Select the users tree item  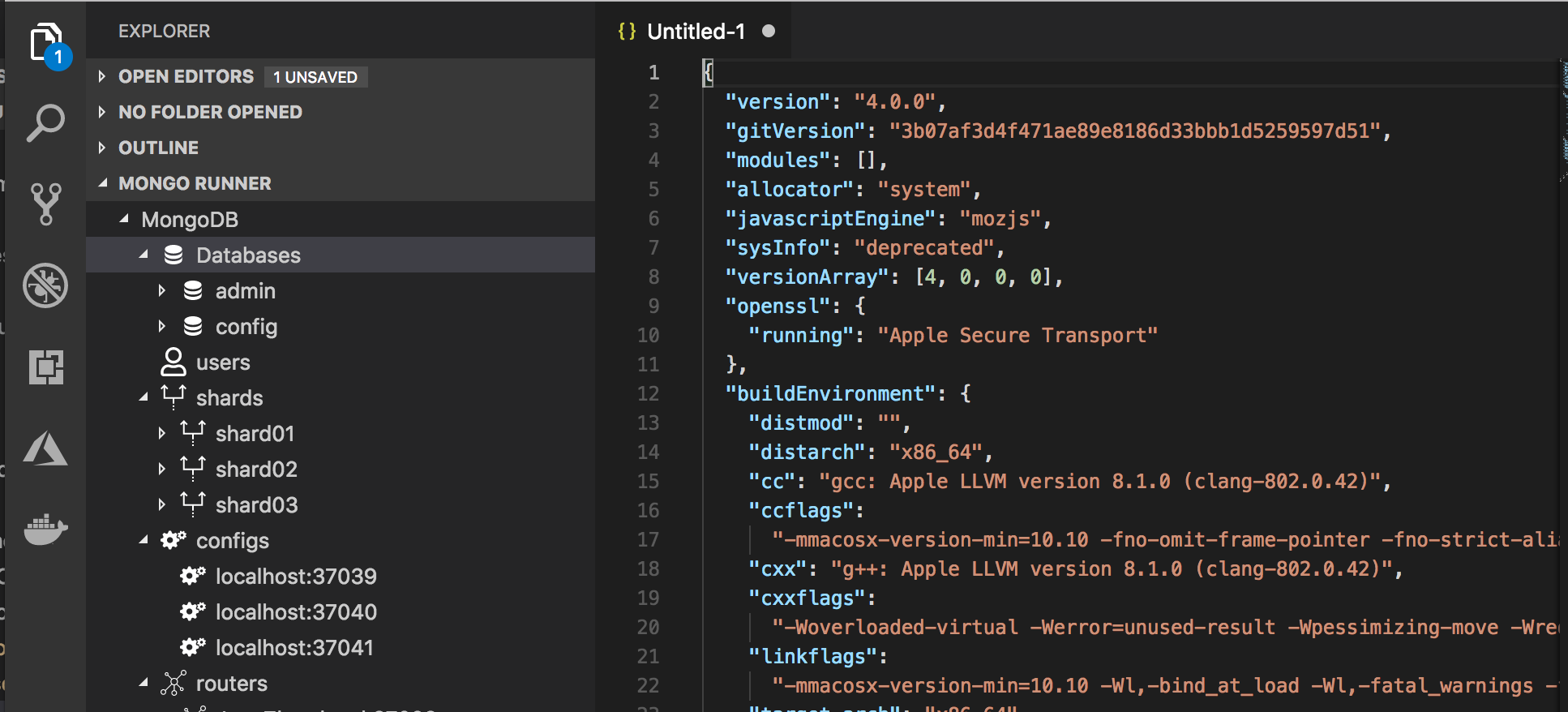(341, 362)
